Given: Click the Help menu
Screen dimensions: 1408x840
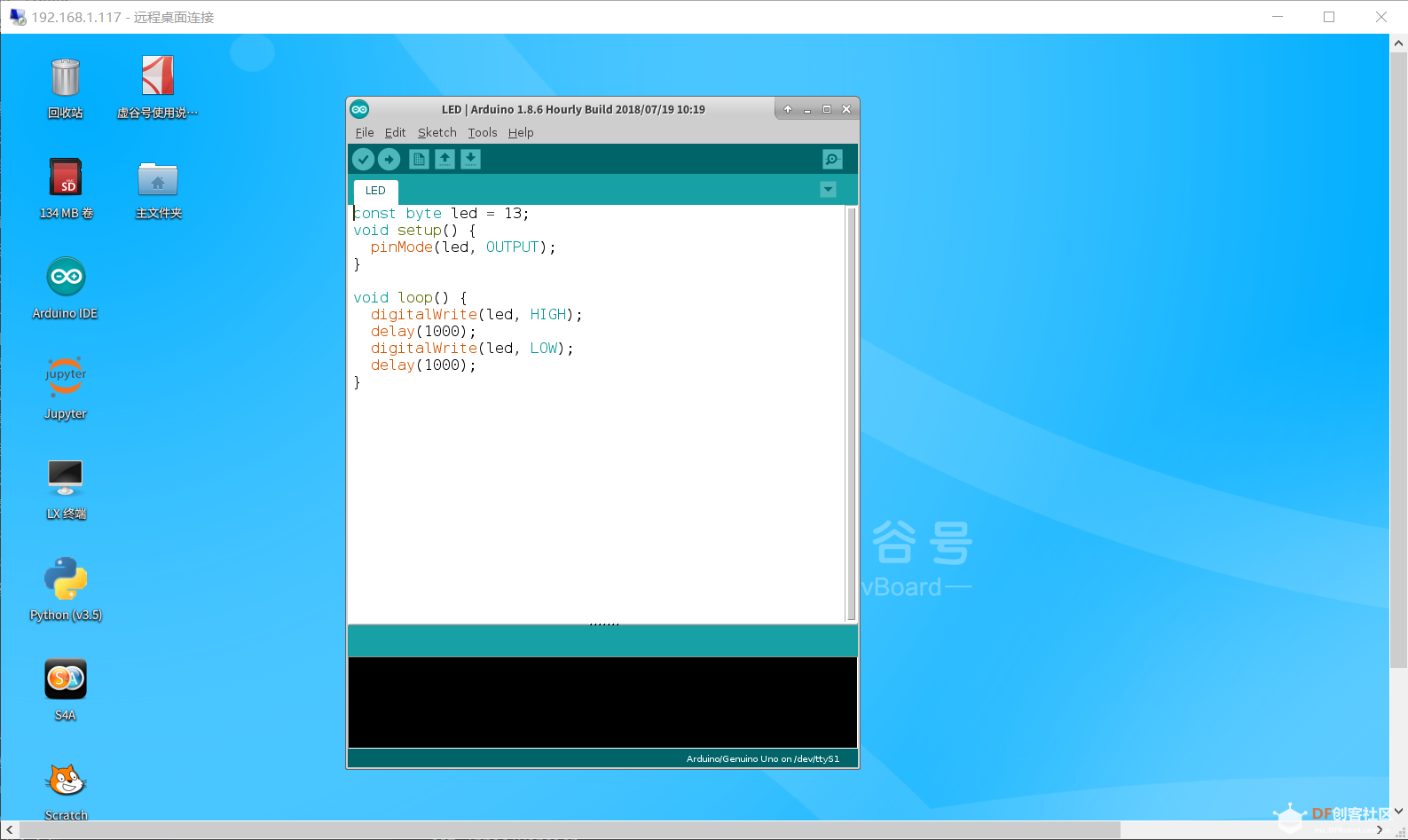Looking at the screenshot, I should tap(521, 132).
